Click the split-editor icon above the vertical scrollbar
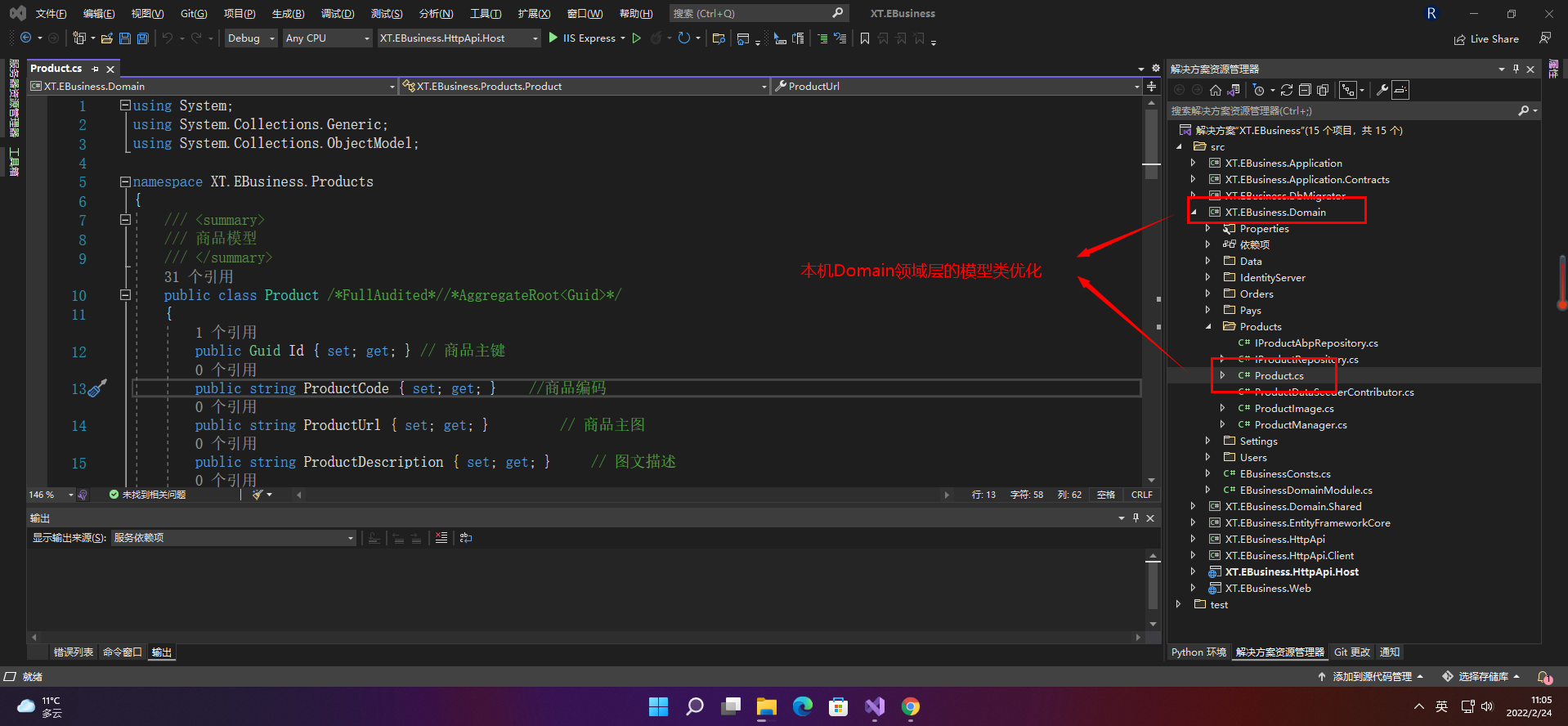This screenshot has height=726, width=1568. [1151, 86]
